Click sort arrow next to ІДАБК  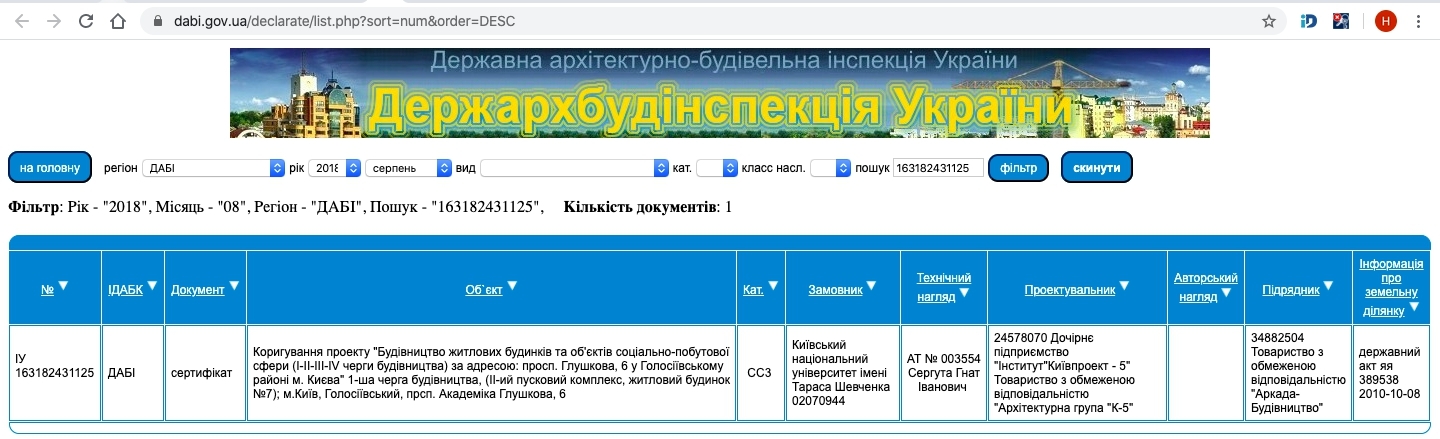click(153, 287)
